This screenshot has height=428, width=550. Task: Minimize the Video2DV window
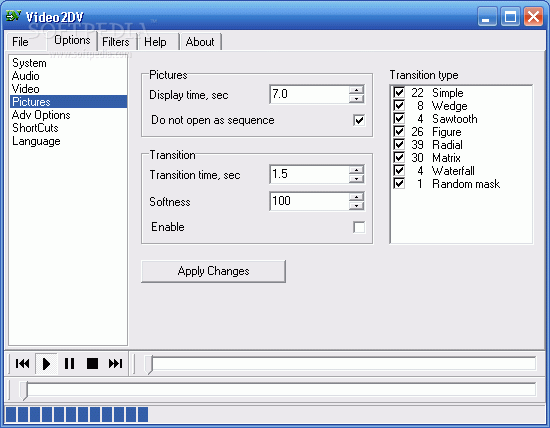pos(487,16)
